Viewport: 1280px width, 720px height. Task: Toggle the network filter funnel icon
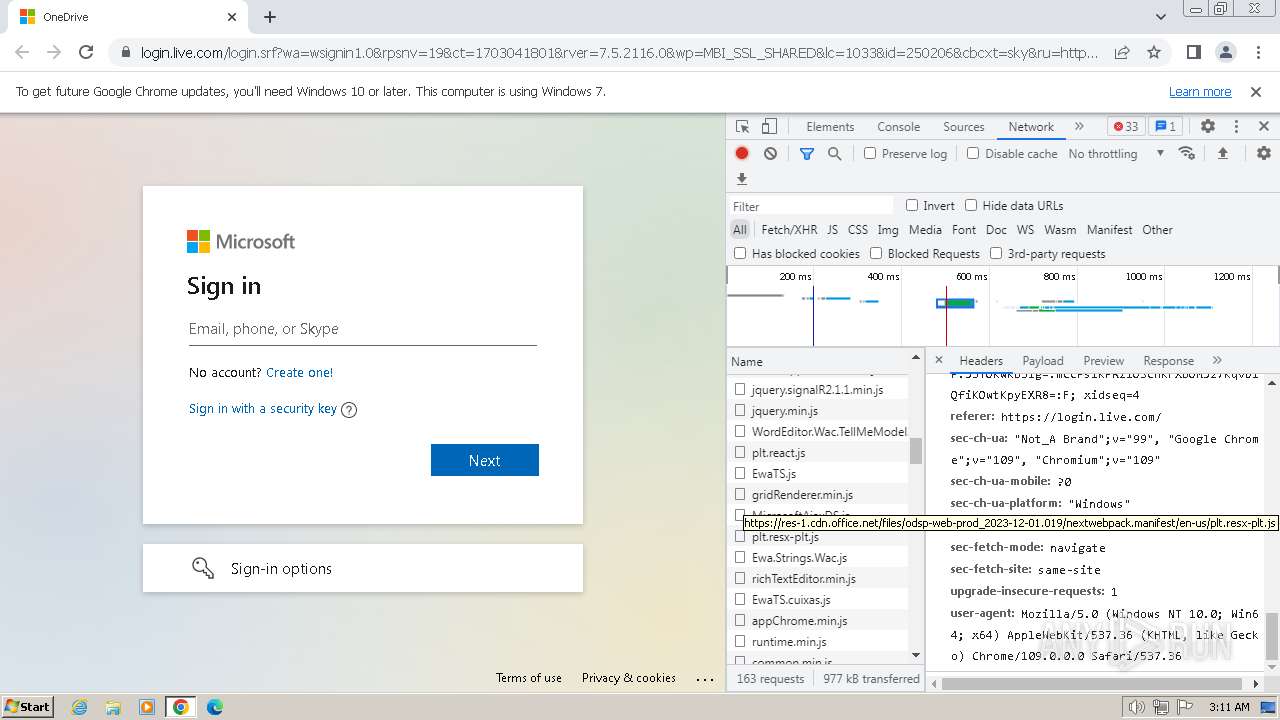coord(806,153)
